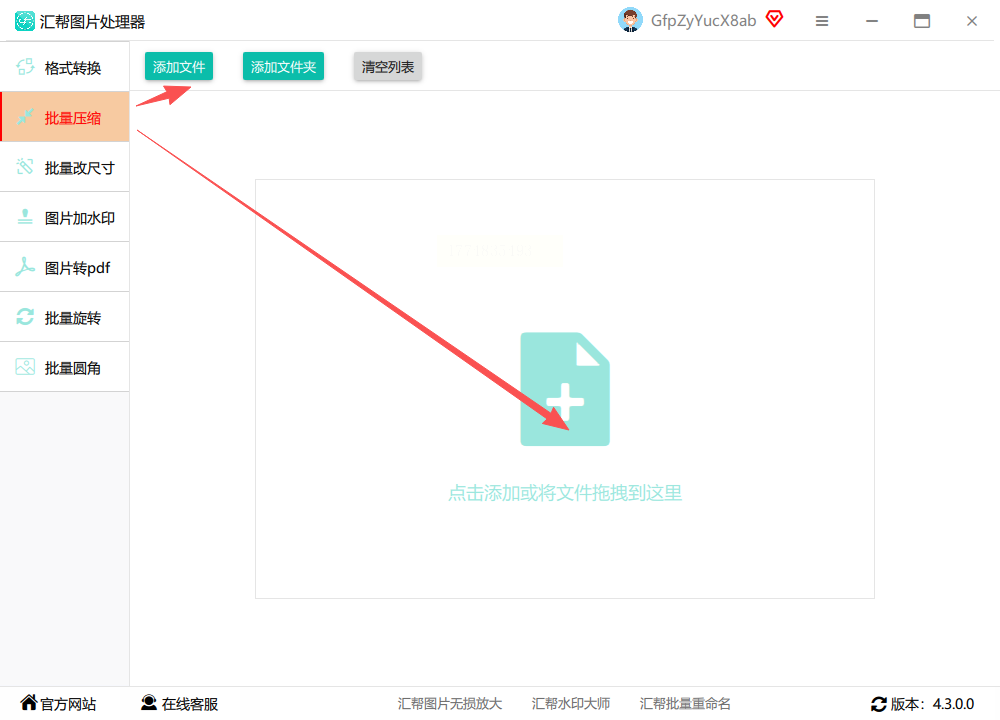Open the 批量旋转 section
The image size is (1000, 720).
pos(64,317)
